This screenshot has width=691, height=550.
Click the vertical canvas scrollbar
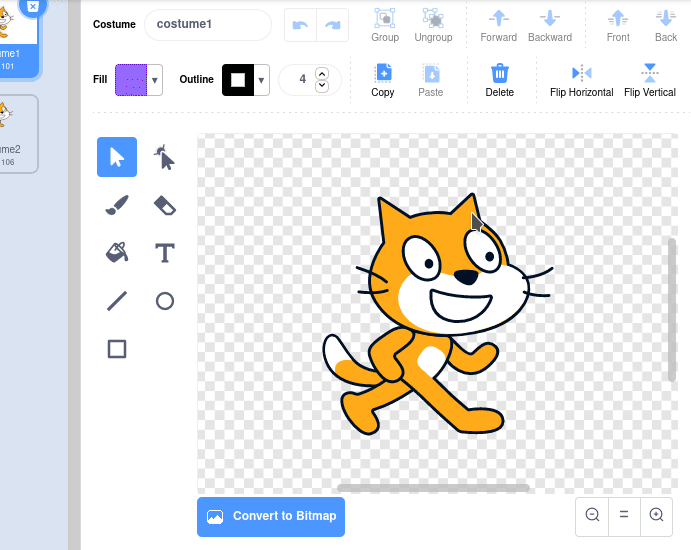tap(672, 310)
